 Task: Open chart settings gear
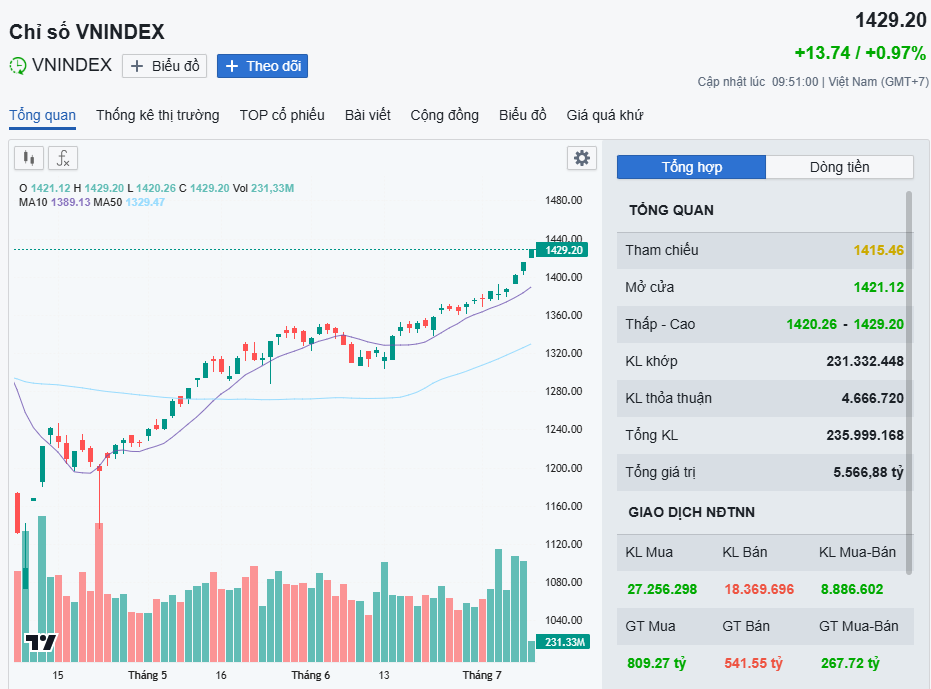coord(582,158)
